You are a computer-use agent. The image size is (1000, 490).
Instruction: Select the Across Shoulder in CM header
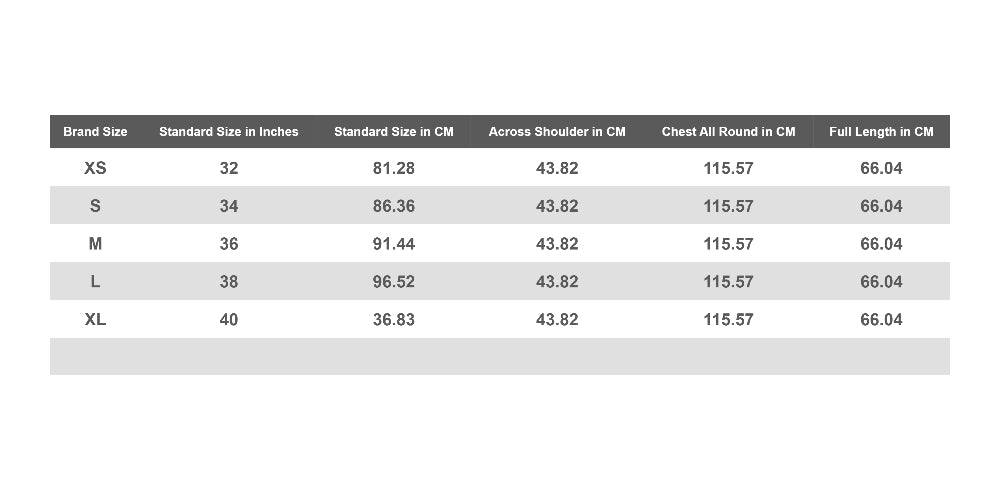[x=557, y=131]
